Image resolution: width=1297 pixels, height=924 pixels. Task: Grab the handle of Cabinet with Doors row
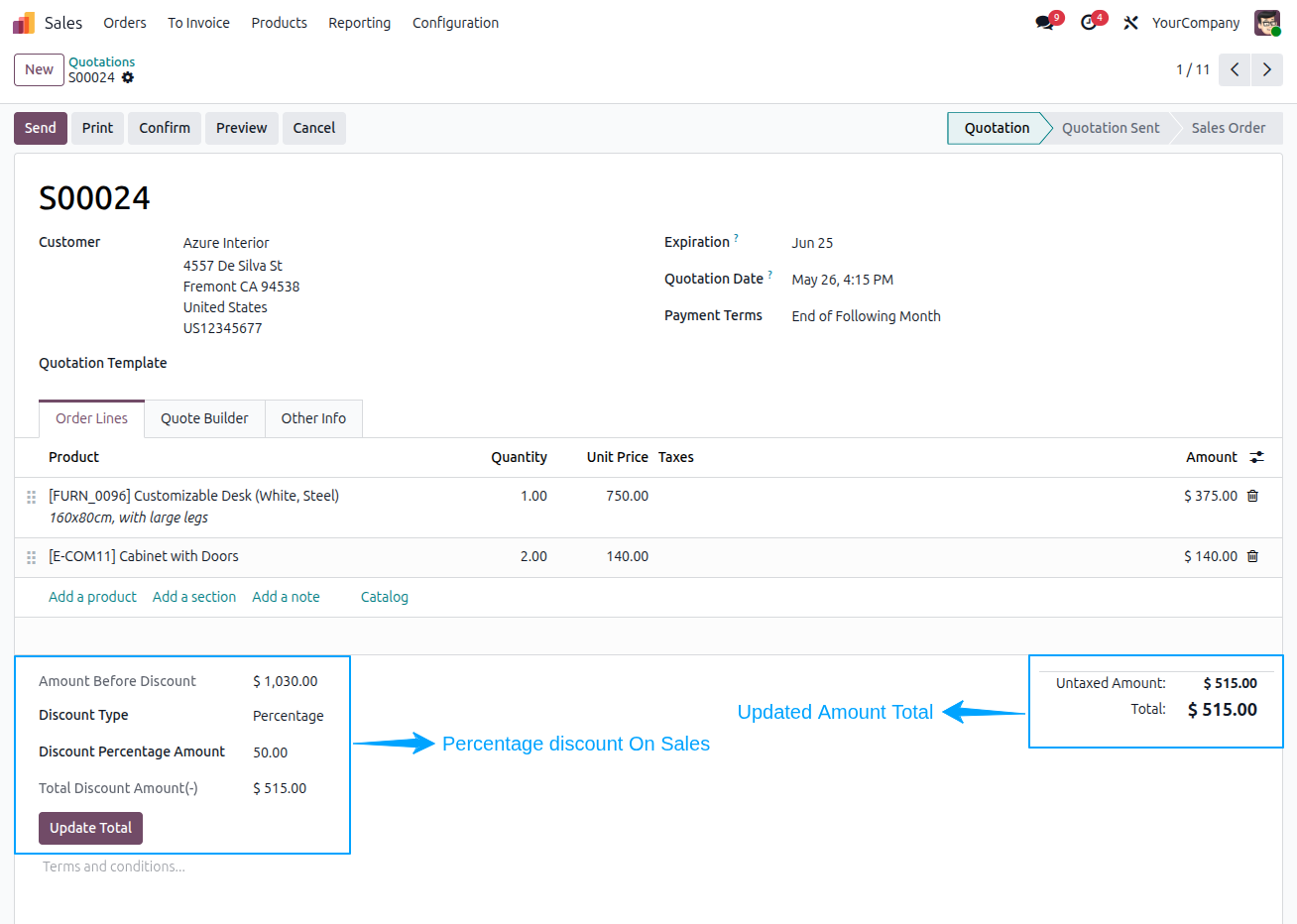(x=31, y=557)
